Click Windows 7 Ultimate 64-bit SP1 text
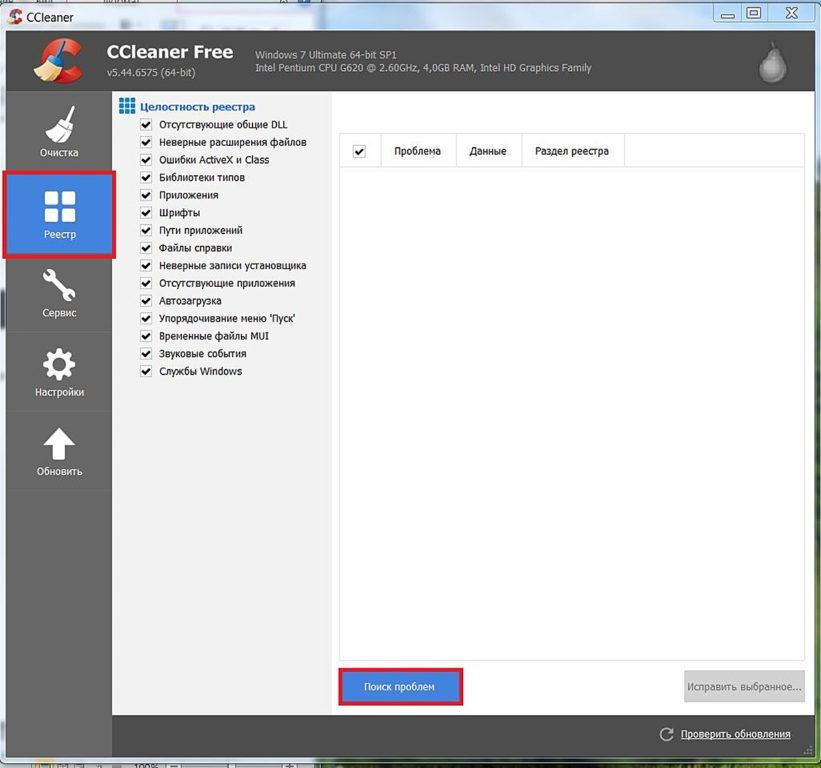821x768 pixels. (x=326, y=55)
